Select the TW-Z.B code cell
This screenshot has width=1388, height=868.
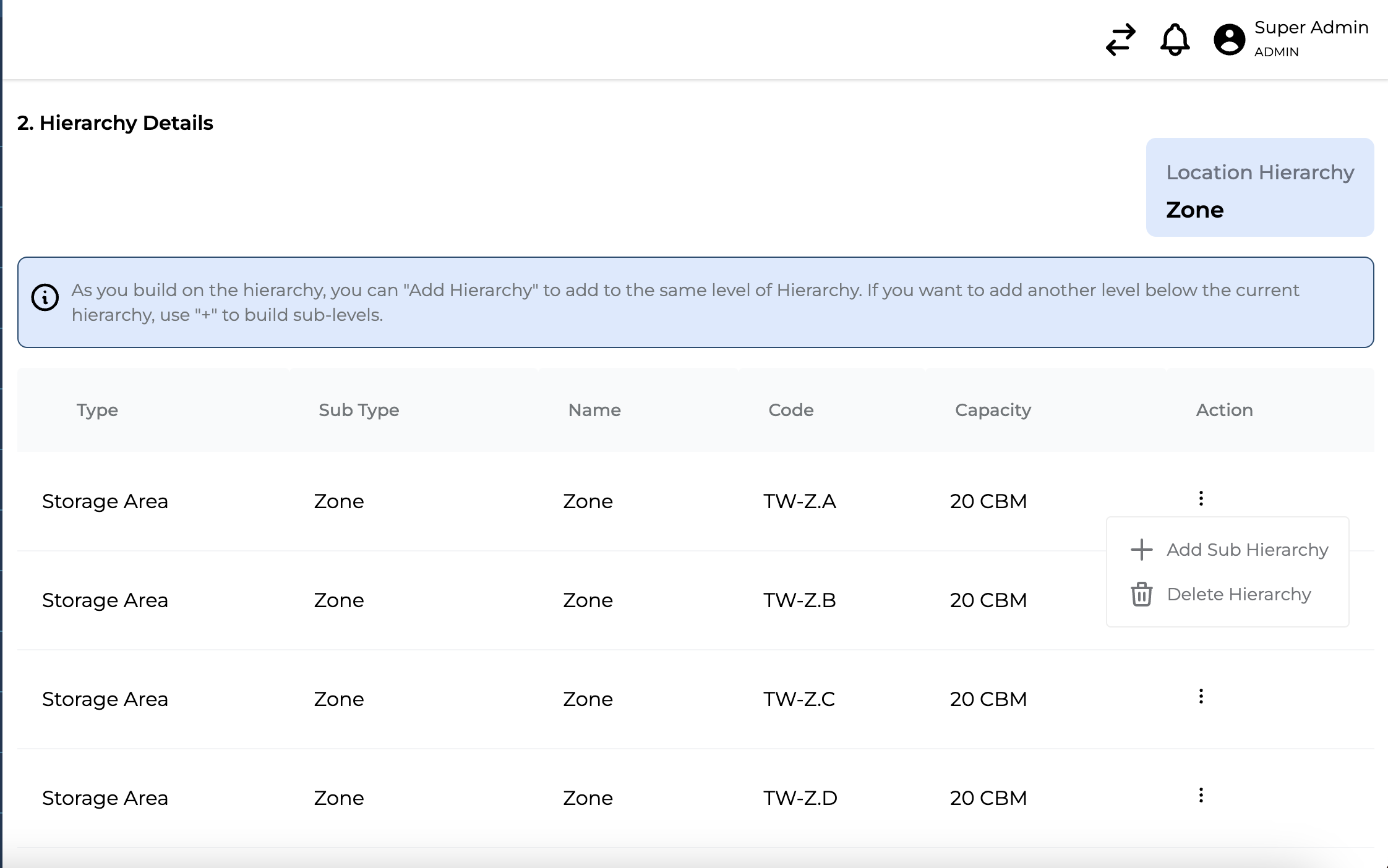tap(799, 600)
